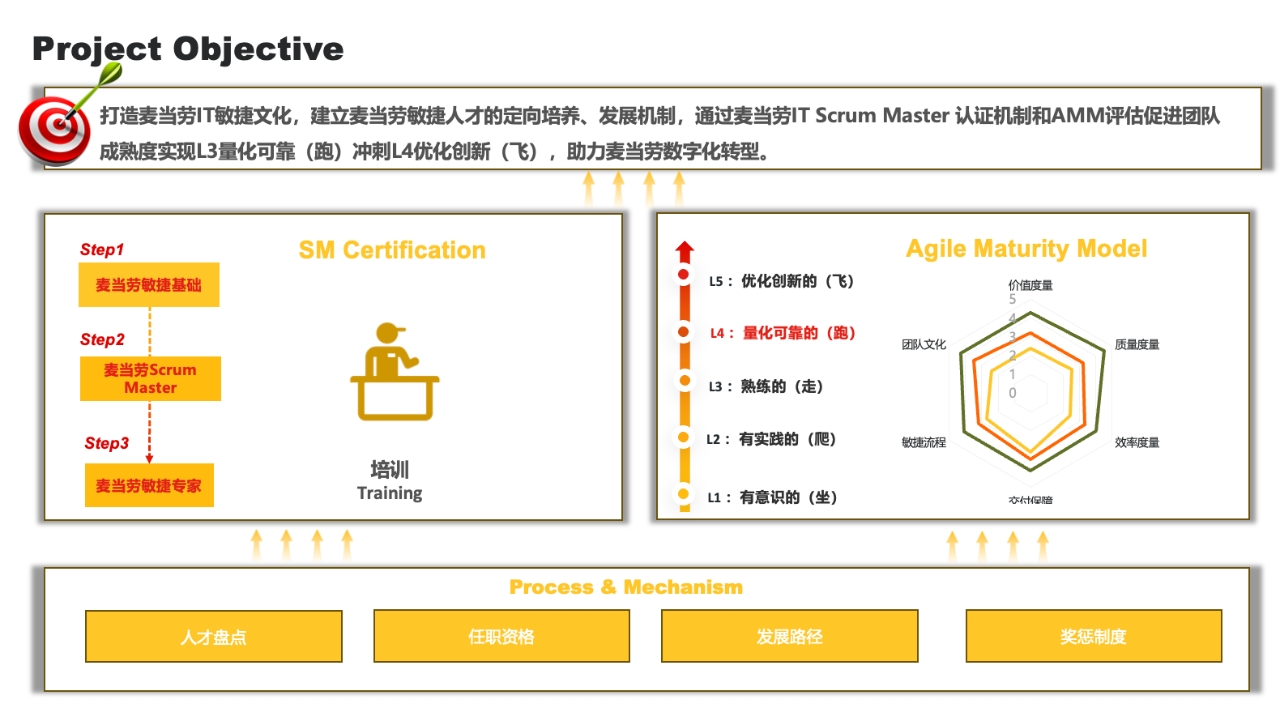Select the 麦当劳敏捷基础 step box

[x=149, y=285]
